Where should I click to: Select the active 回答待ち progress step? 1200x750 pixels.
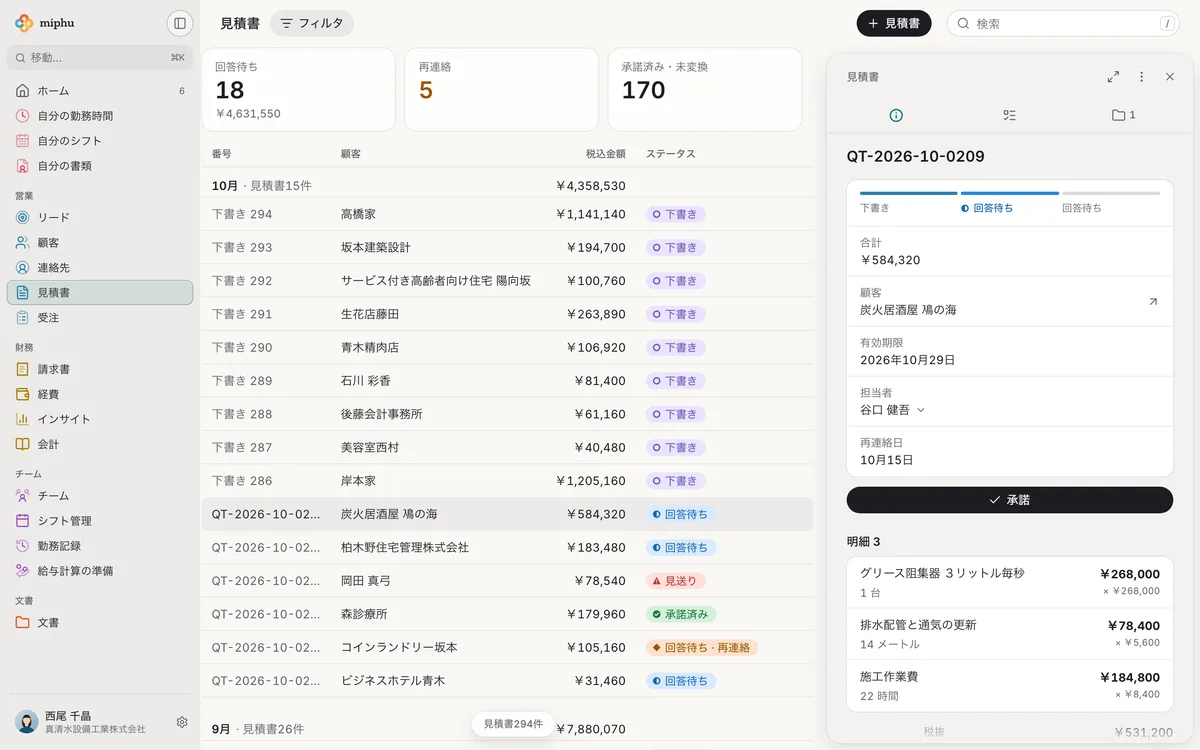1009,201
